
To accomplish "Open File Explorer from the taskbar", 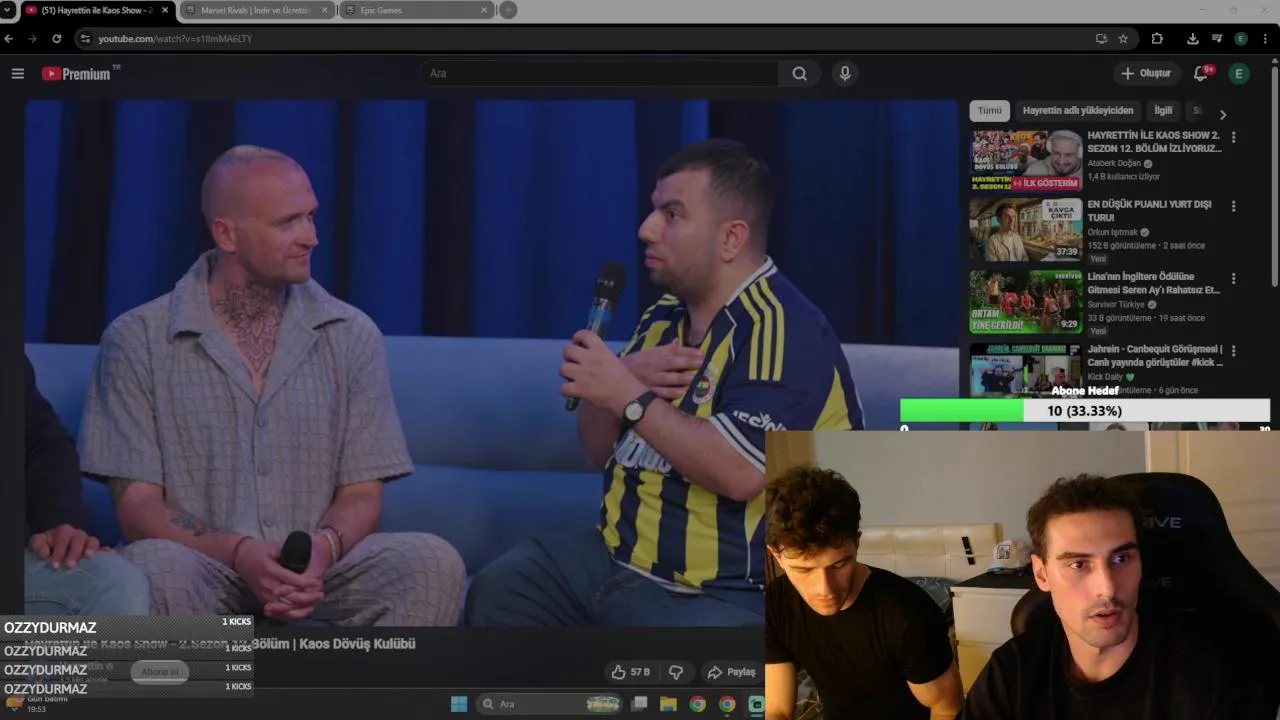I will click(x=668, y=704).
